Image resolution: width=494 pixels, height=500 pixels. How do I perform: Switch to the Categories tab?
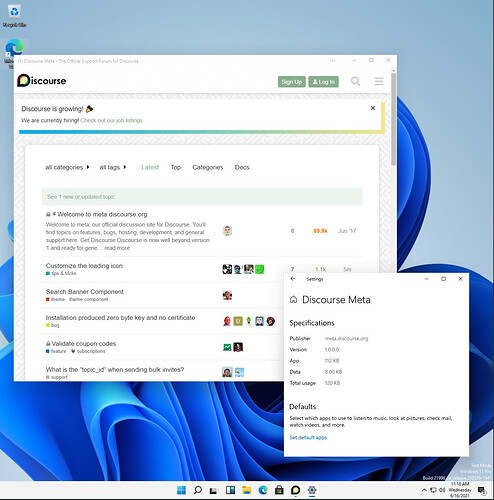point(208,167)
